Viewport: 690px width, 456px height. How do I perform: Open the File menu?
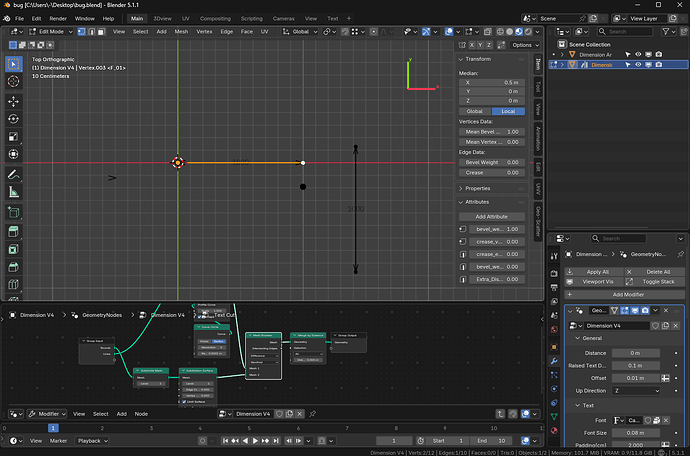(x=19, y=18)
